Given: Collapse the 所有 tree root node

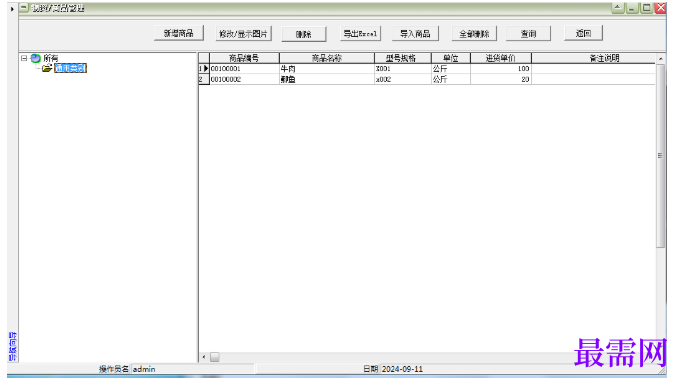Looking at the screenshot, I should coord(24,58).
